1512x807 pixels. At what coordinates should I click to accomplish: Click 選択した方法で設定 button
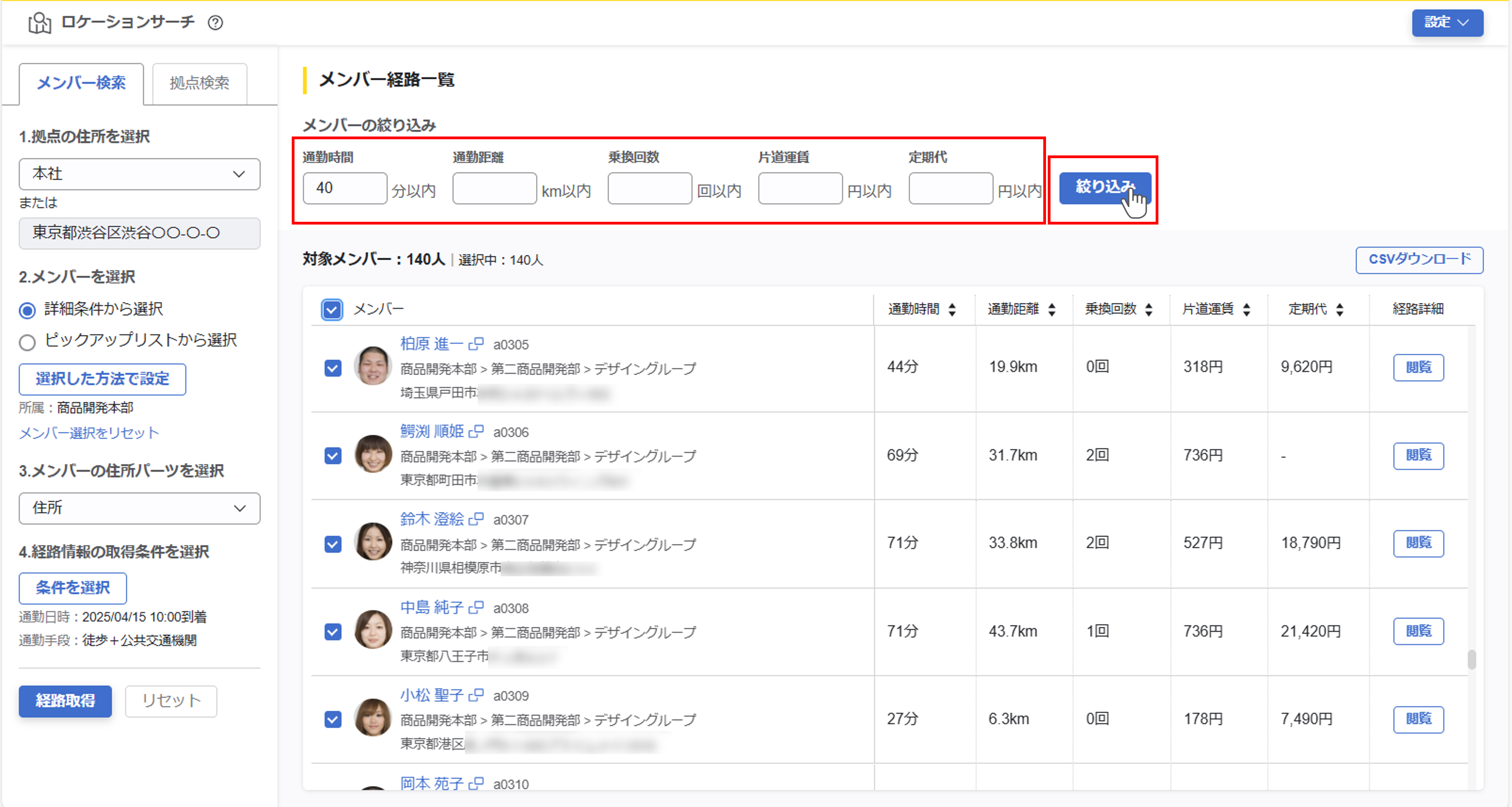coord(102,379)
